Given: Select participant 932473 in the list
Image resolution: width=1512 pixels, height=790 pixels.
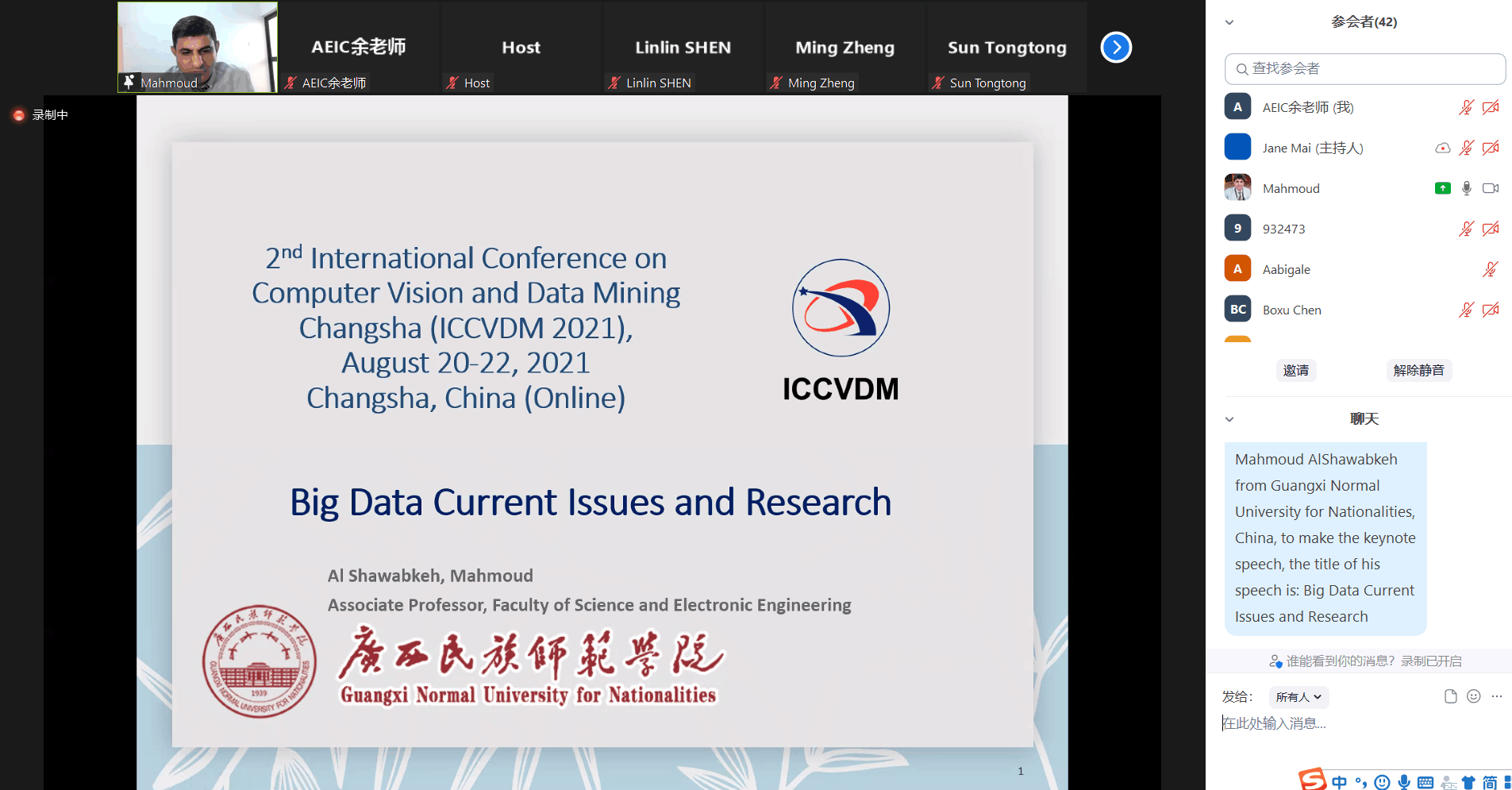Looking at the screenshot, I should pyautogui.click(x=1283, y=229).
